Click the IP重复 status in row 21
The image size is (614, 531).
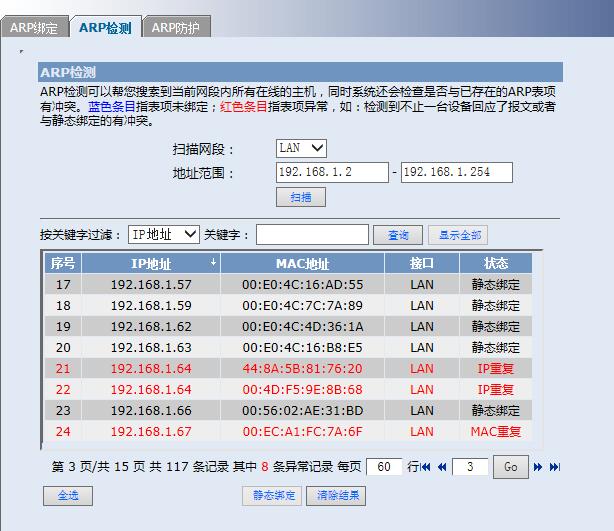click(496, 368)
